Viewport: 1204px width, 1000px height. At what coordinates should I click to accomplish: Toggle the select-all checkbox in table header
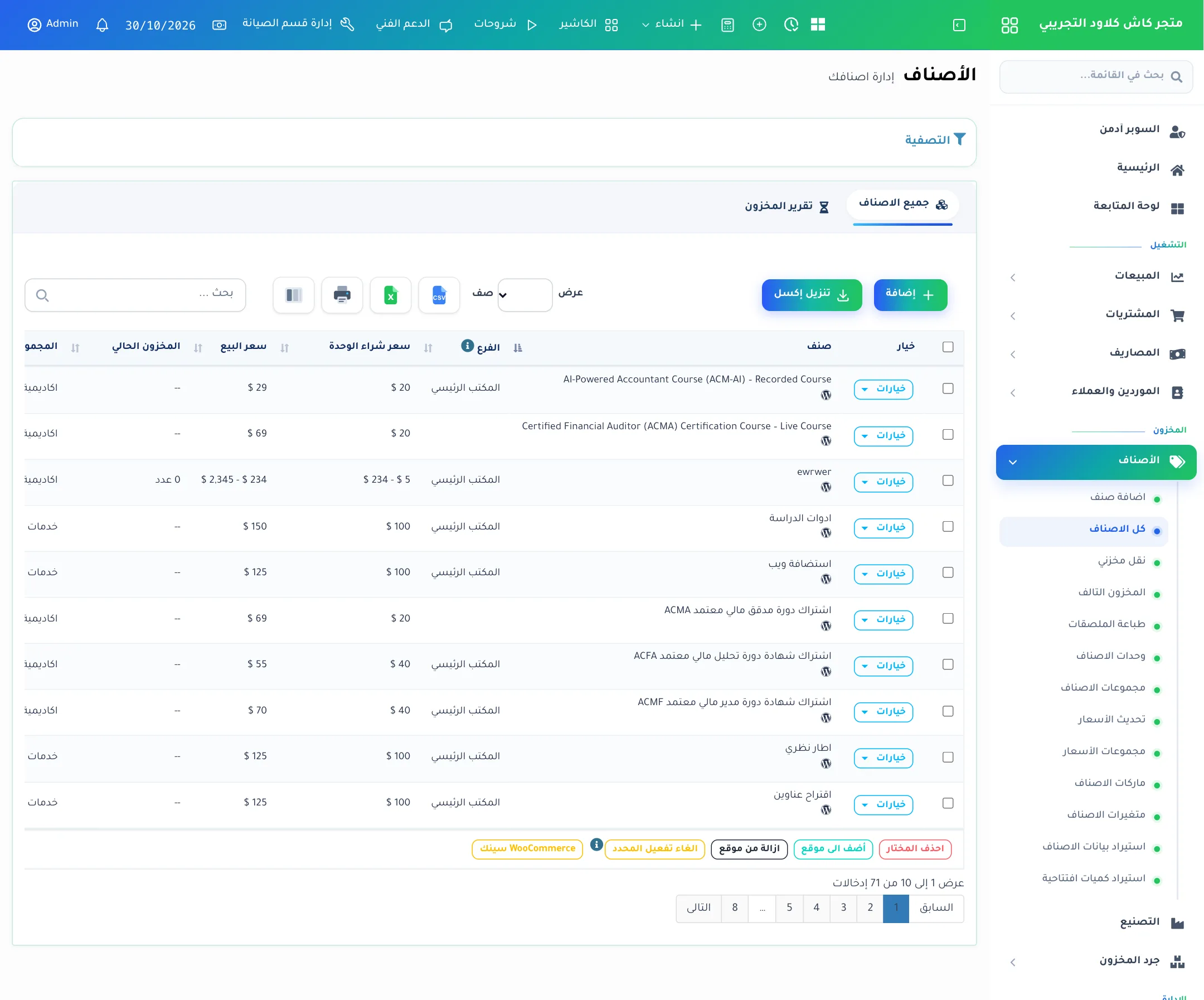click(948, 347)
